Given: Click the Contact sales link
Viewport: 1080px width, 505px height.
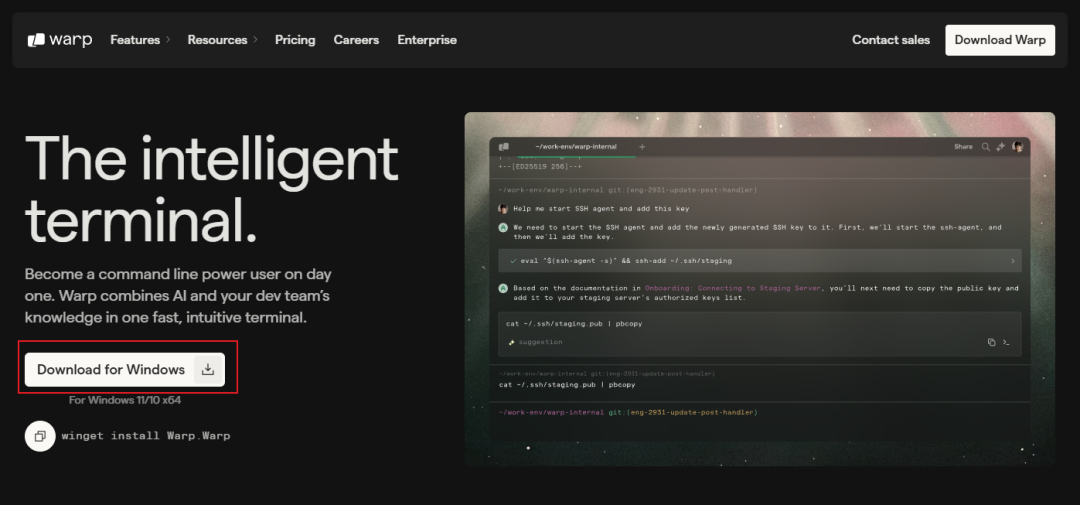Looking at the screenshot, I should pos(891,40).
